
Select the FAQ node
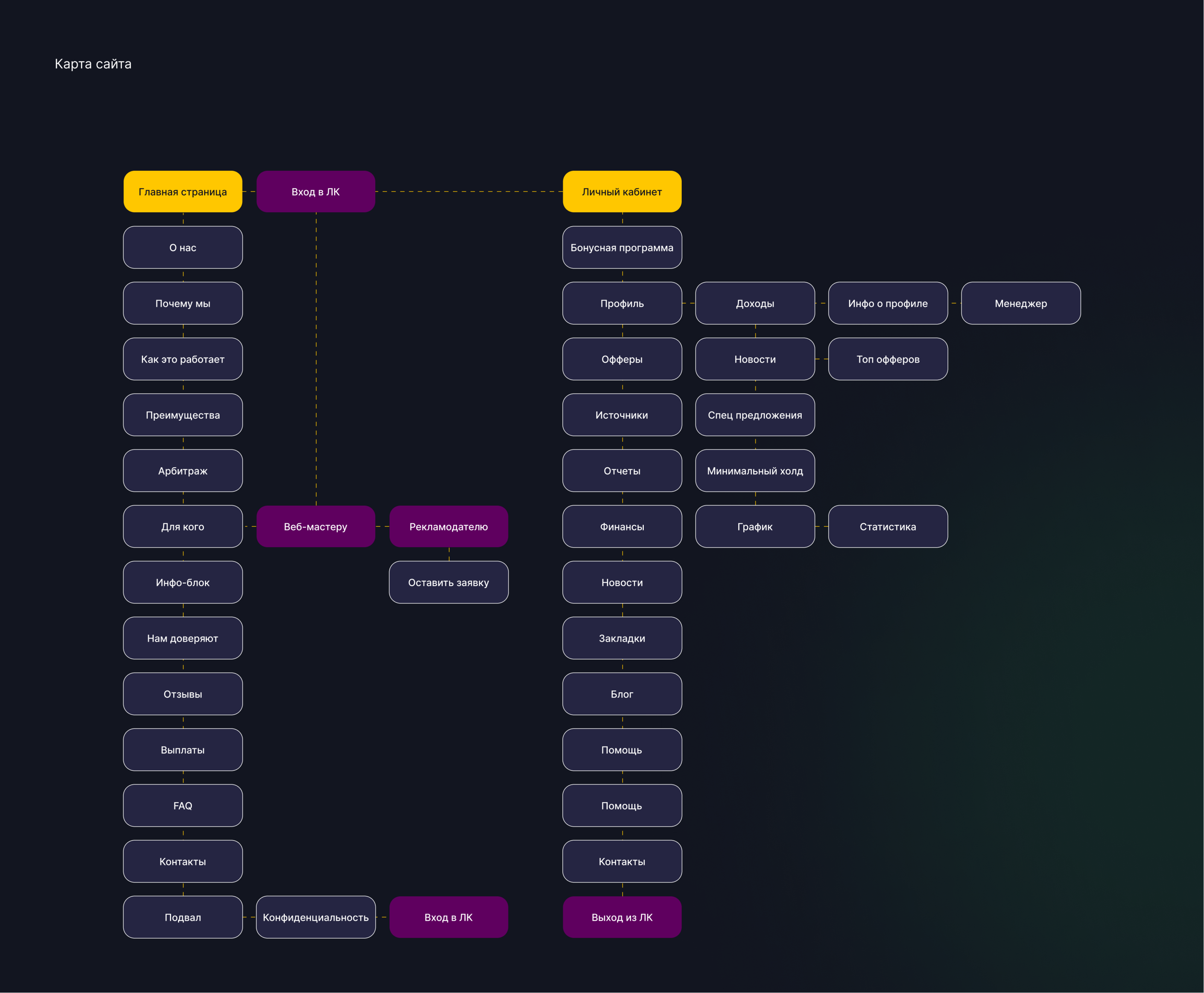tap(182, 805)
